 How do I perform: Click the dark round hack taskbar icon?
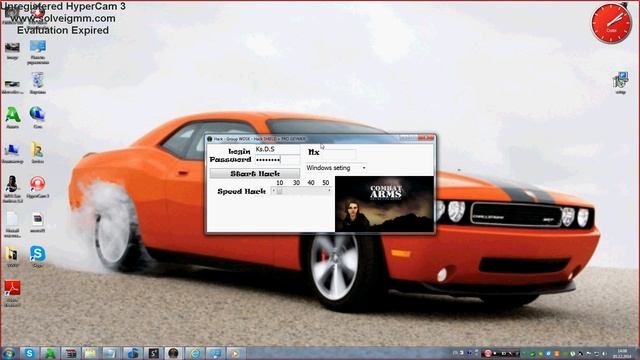pyautogui.click(x=173, y=353)
